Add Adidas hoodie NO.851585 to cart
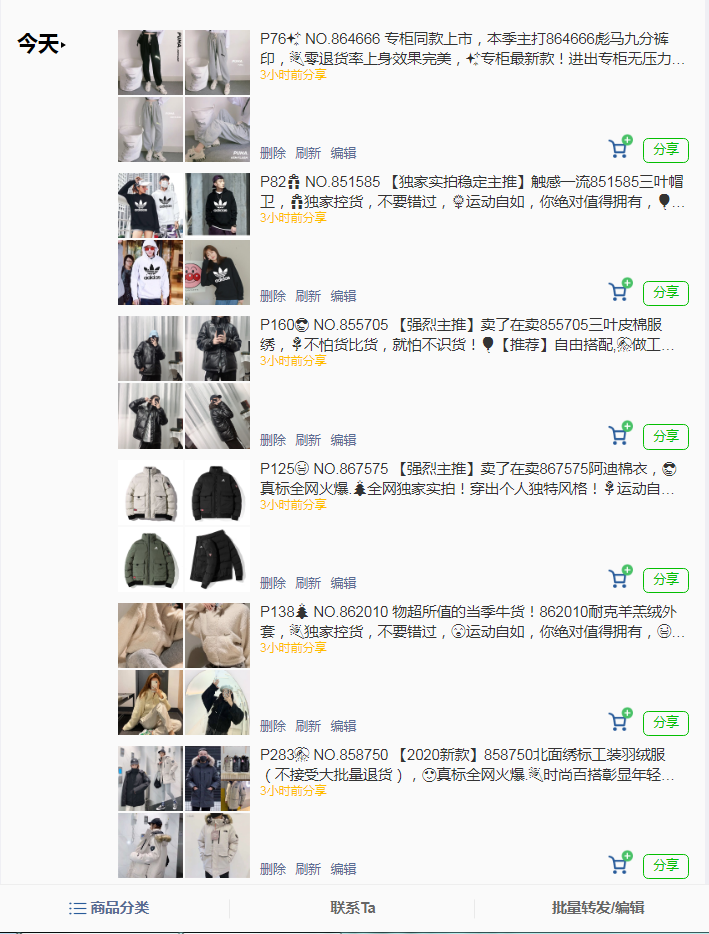 tap(620, 290)
